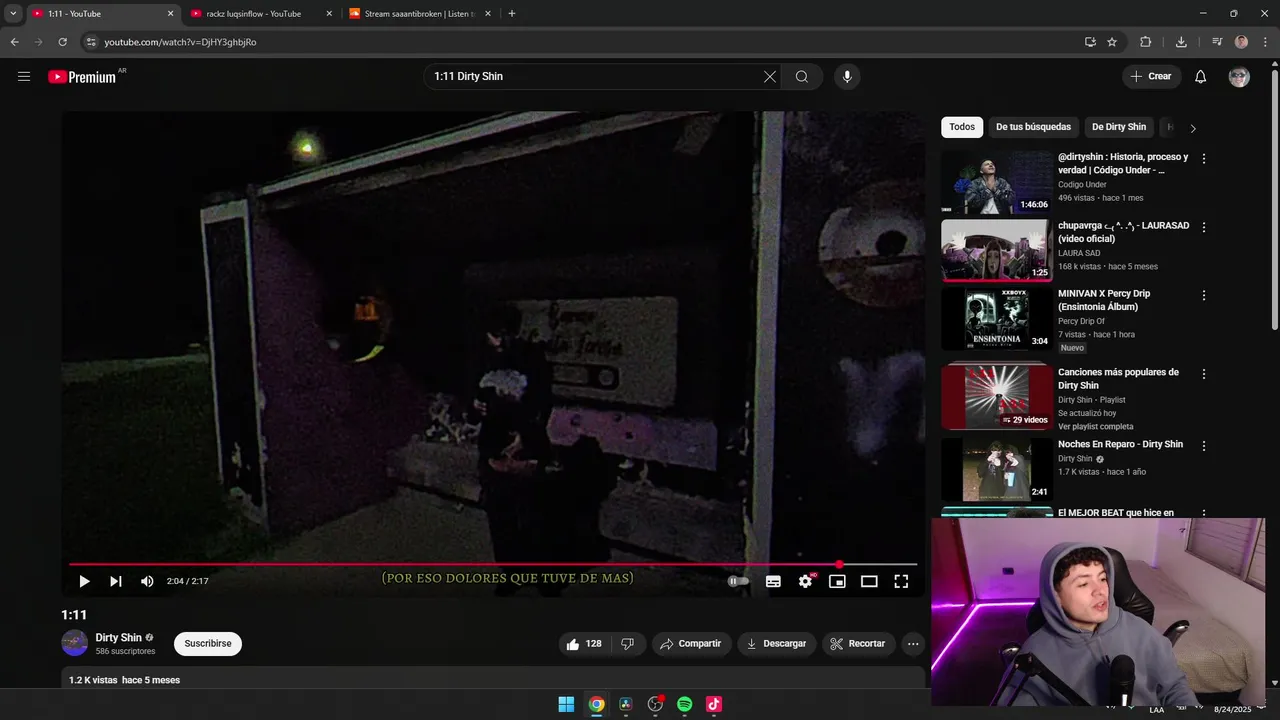Dislike the video
This screenshot has width=1280, height=720.
(627, 644)
